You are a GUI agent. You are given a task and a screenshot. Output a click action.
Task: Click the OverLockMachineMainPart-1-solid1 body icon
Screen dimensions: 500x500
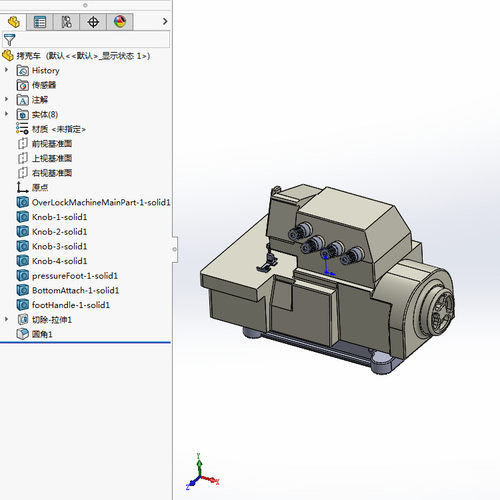click(23, 202)
